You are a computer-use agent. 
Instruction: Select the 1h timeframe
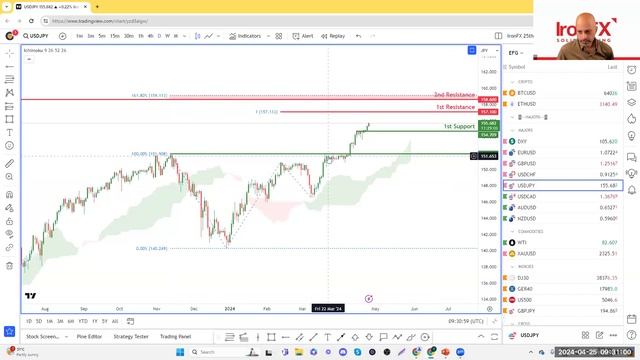tap(141, 36)
